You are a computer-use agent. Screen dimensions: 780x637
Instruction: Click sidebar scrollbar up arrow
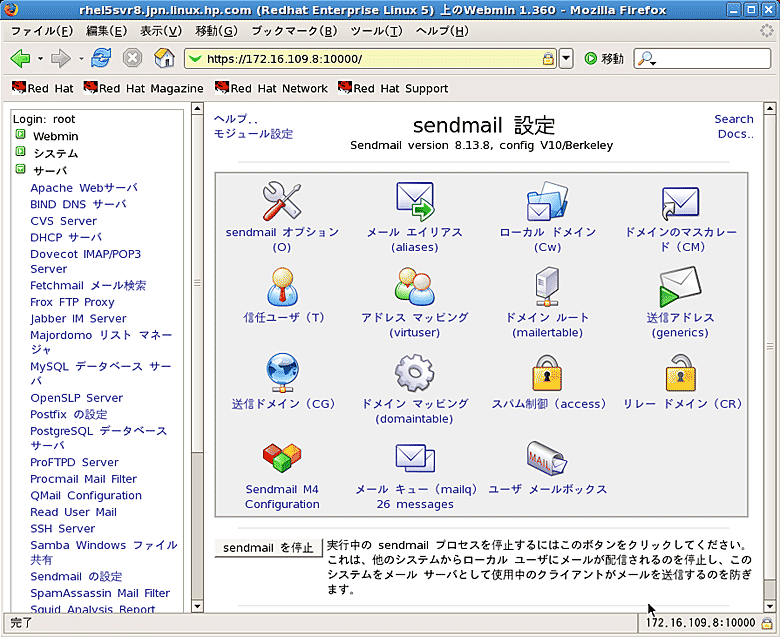[x=197, y=108]
